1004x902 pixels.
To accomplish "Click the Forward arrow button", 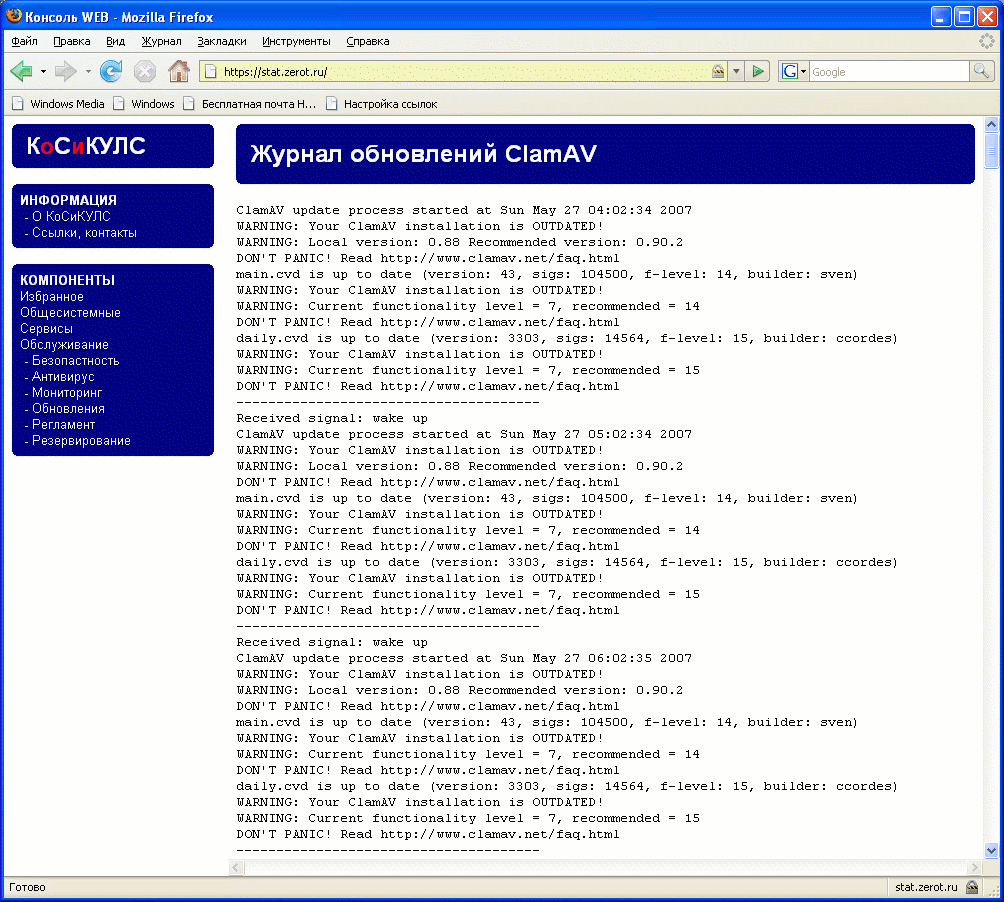I will click(66, 71).
